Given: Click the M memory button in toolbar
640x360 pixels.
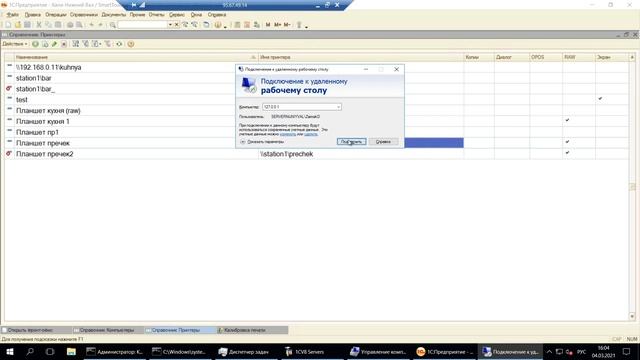Looking at the screenshot, I should (268, 25).
